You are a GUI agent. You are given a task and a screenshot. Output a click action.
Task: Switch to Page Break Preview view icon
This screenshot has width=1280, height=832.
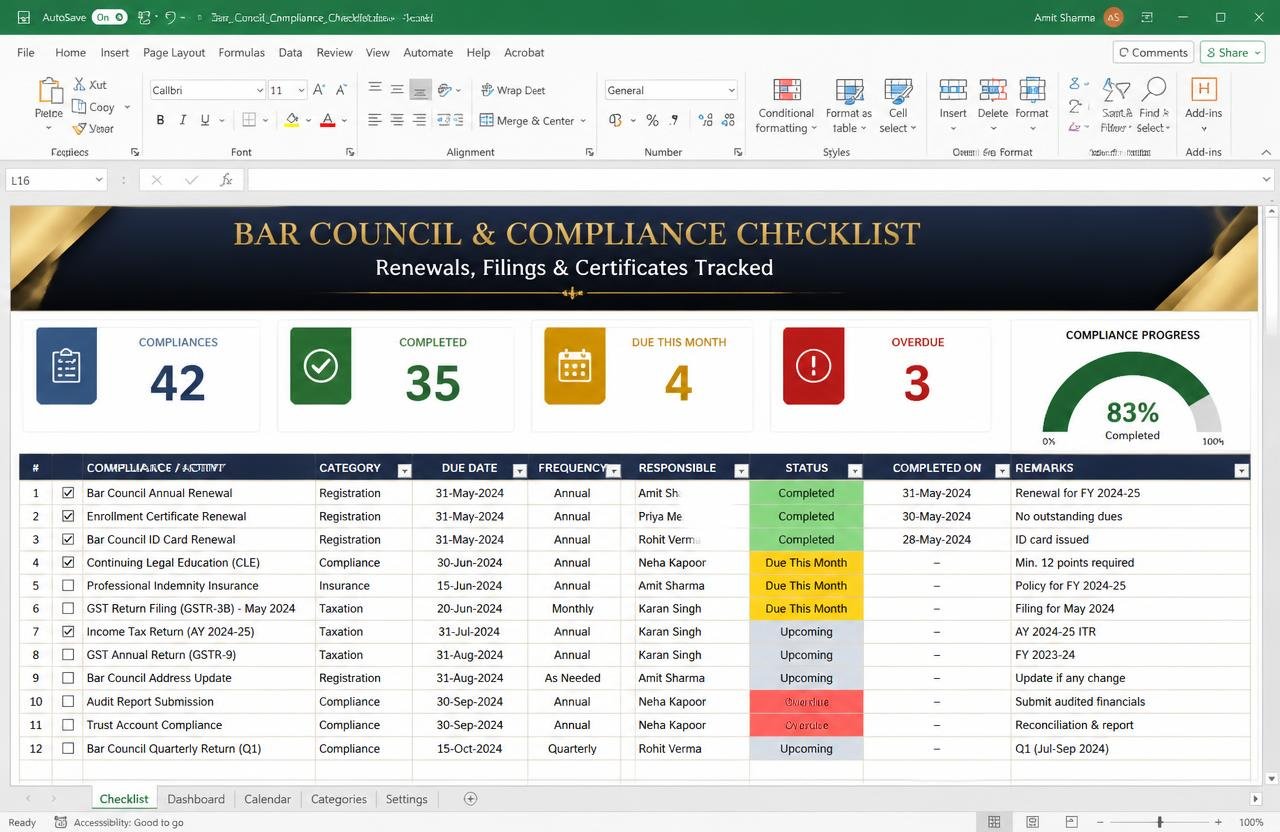click(1070, 822)
